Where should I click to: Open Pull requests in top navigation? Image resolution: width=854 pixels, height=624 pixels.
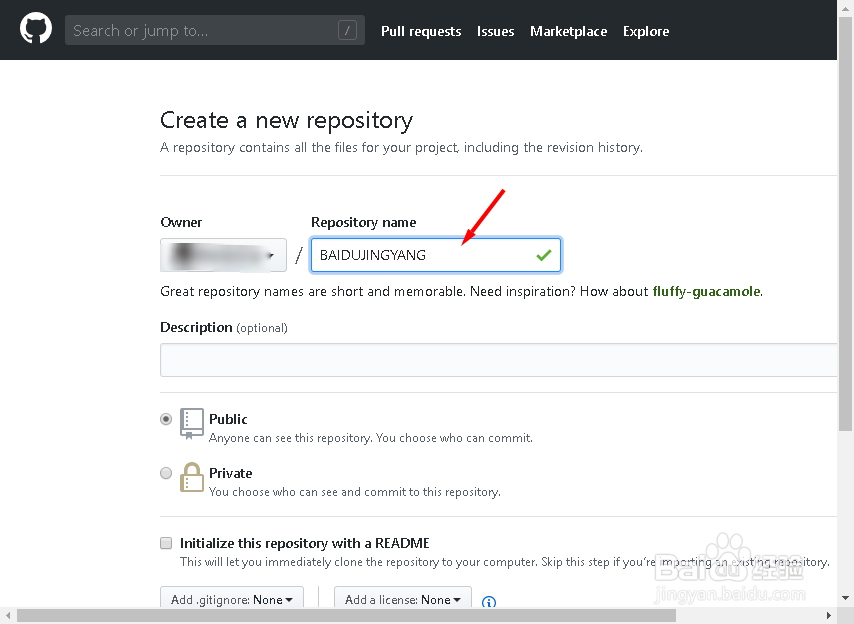point(421,31)
